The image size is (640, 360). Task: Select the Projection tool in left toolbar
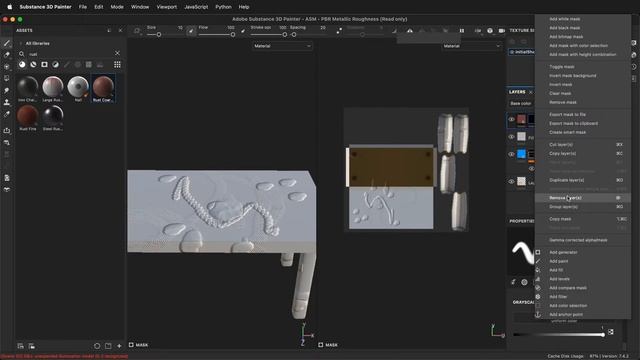click(x=7, y=67)
